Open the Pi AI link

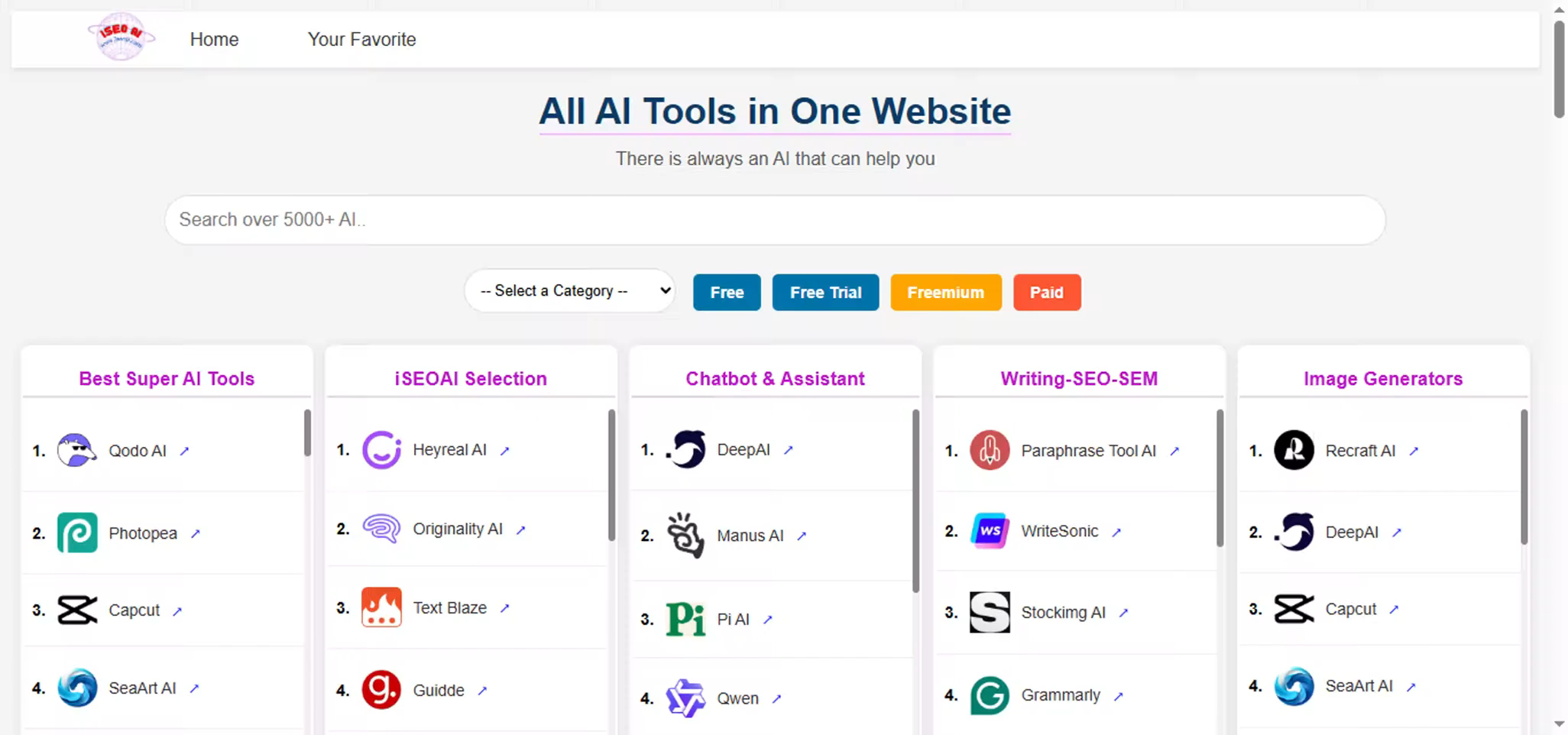[733, 619]
